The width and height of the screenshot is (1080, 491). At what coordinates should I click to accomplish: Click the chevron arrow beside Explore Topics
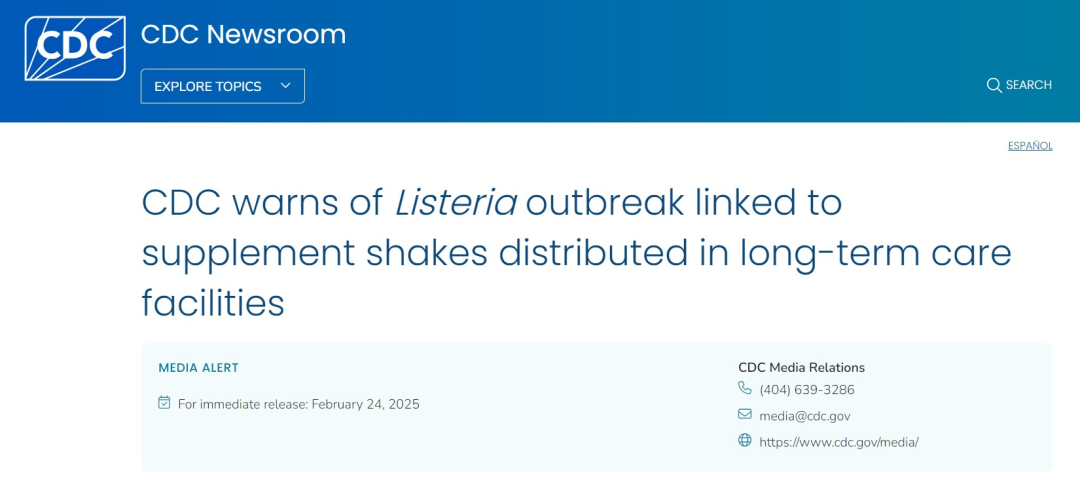(285, 86)
